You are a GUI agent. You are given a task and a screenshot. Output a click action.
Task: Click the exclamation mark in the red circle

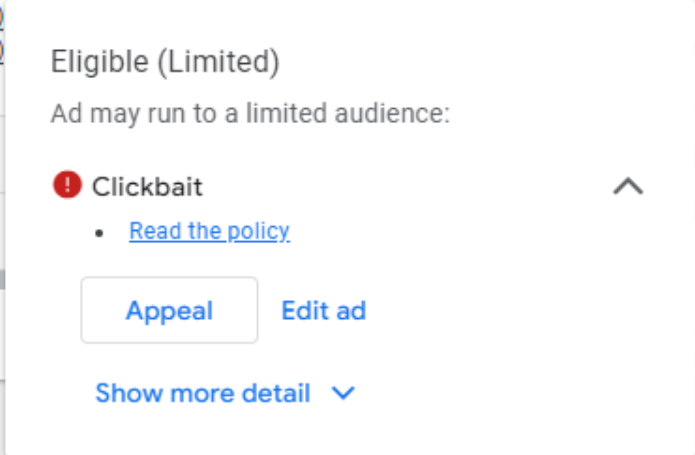pos(67,185)
